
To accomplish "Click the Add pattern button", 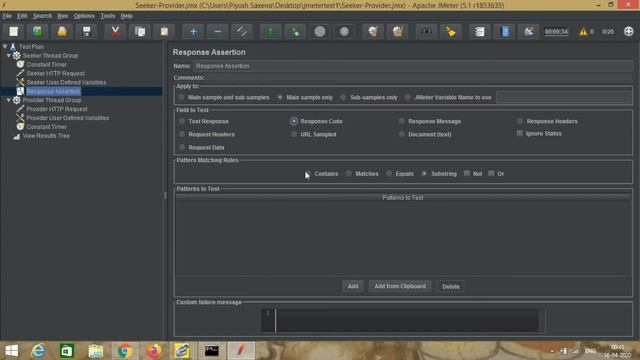I will [353, 286].
